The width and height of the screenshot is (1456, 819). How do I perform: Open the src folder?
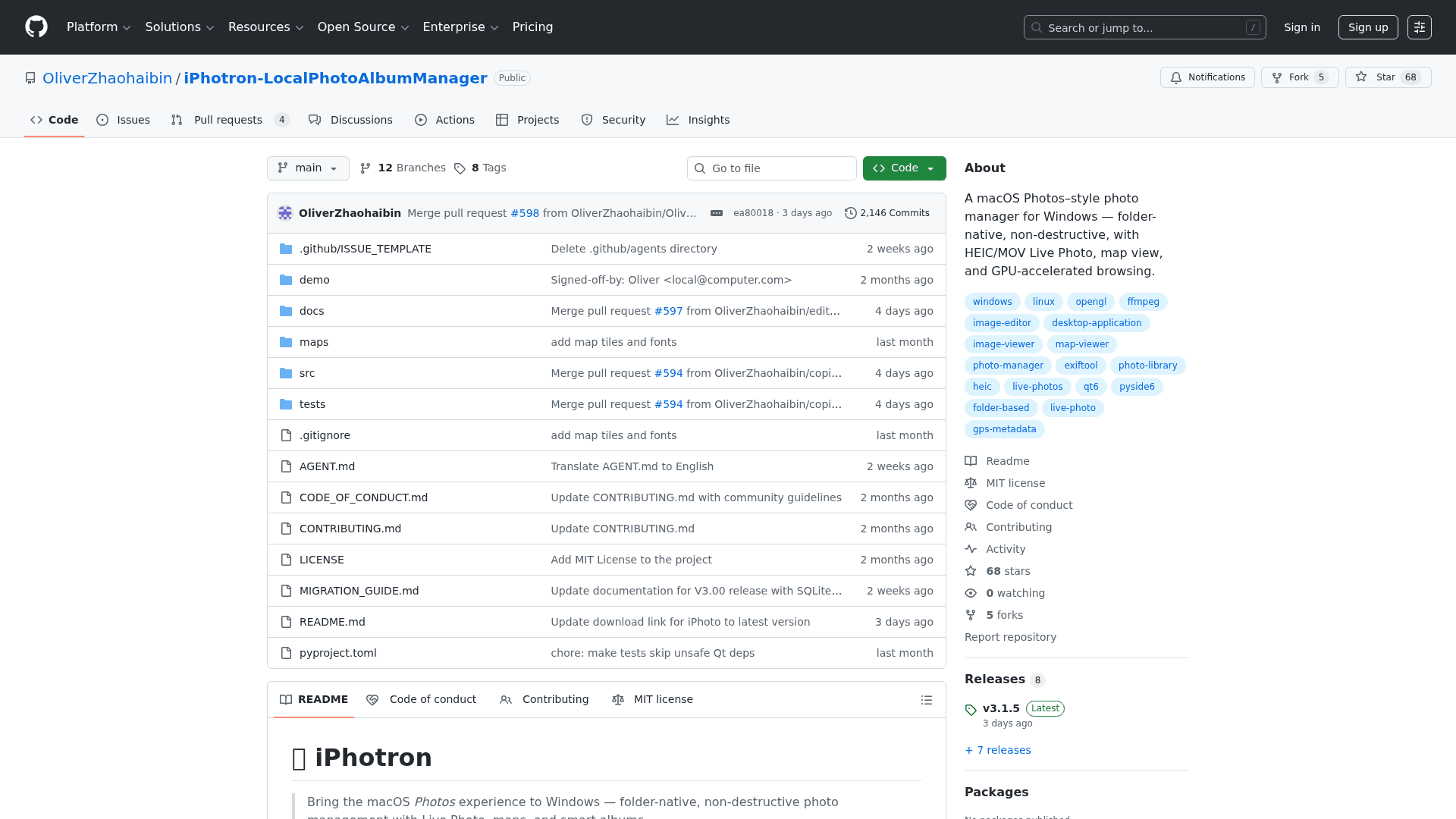coord(307,373)
